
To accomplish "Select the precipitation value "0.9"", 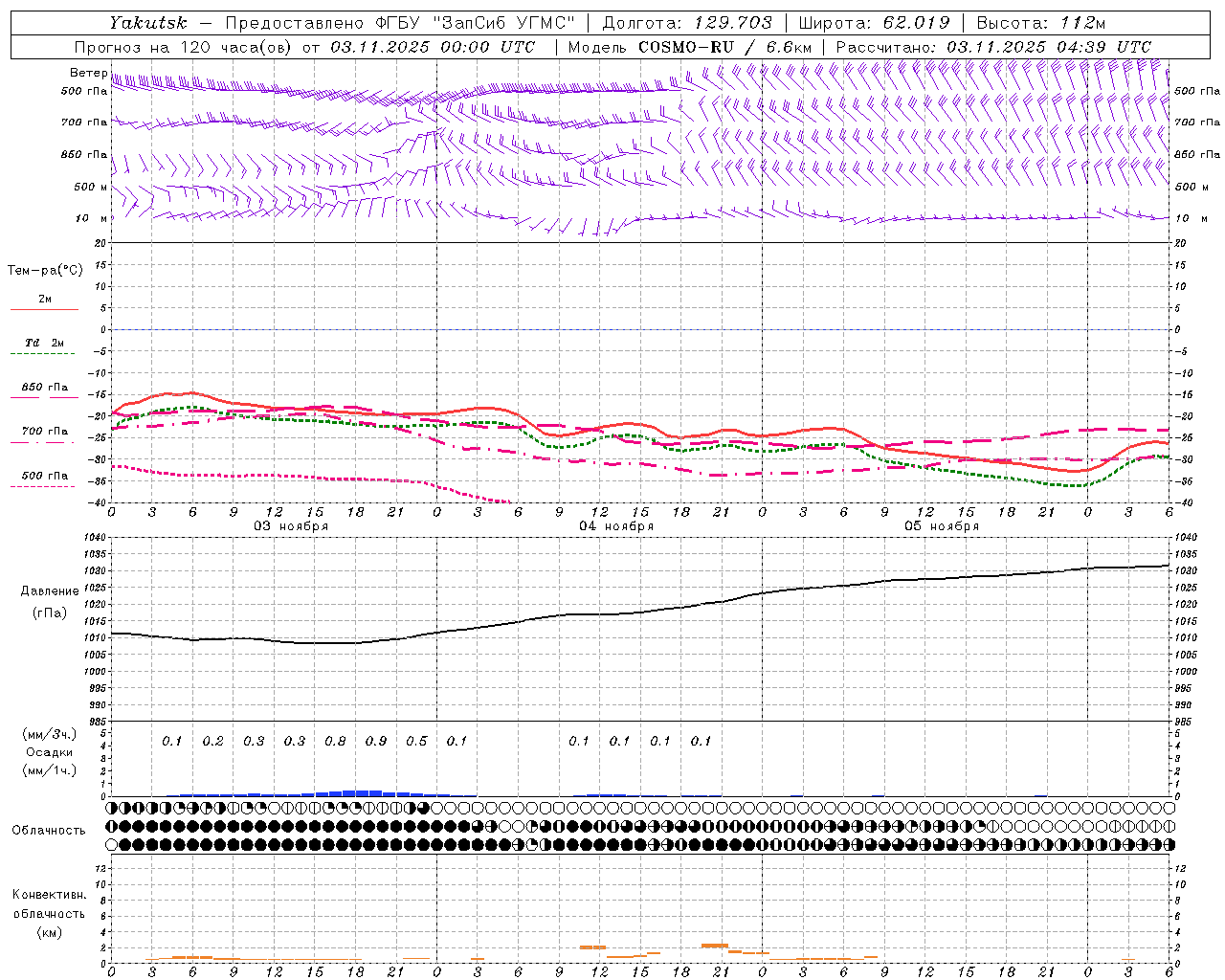I will click(x=376, y=741).
